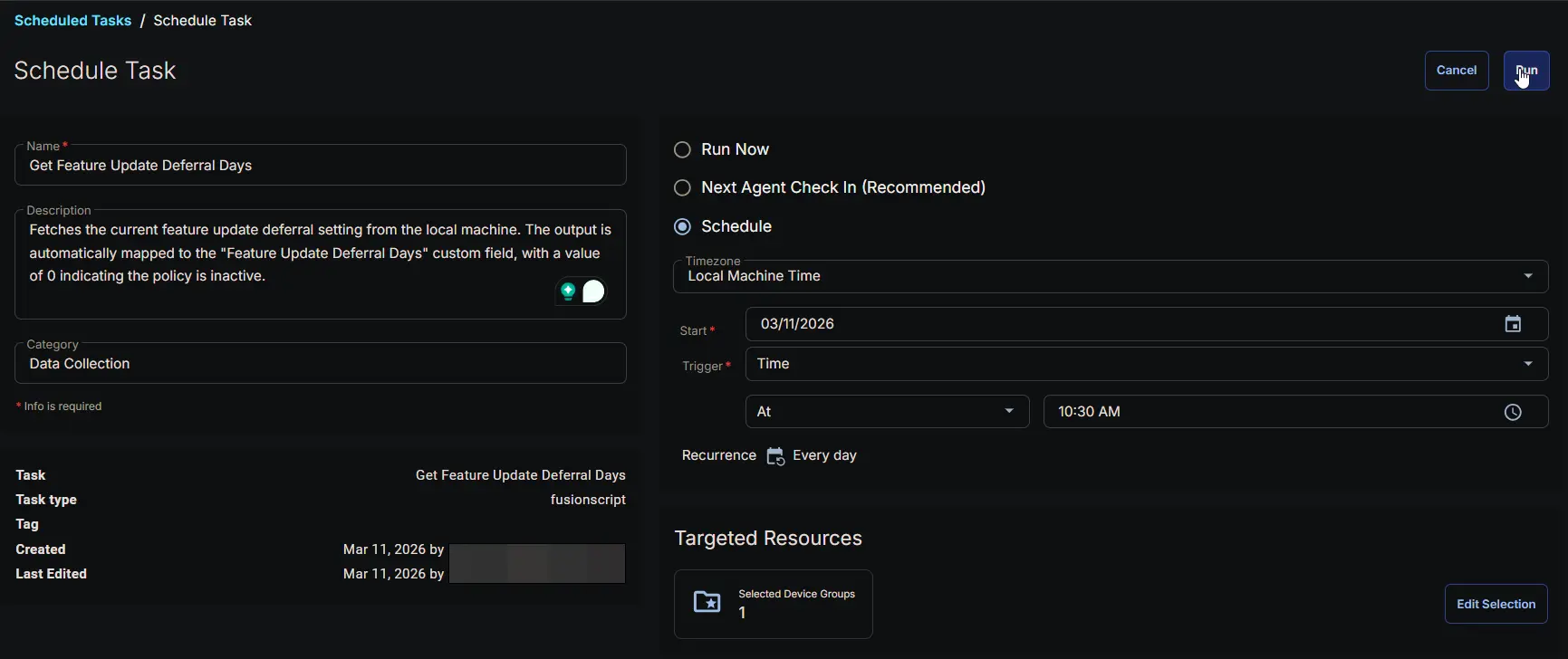1568x659 pixels.
Task: Click the Cancel button
Action: pyautogui.click(x=1456, y=71)
